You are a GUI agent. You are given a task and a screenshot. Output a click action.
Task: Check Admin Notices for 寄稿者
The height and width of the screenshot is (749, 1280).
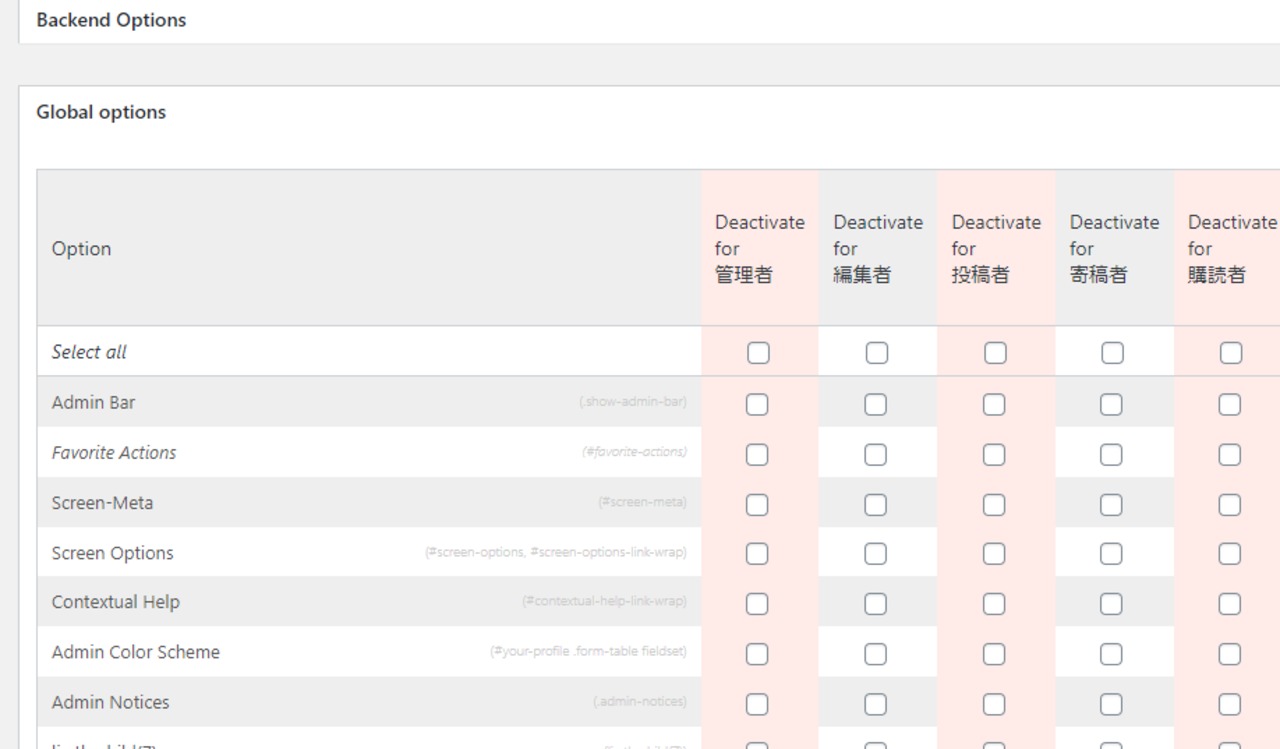(x=1111, y=704)
